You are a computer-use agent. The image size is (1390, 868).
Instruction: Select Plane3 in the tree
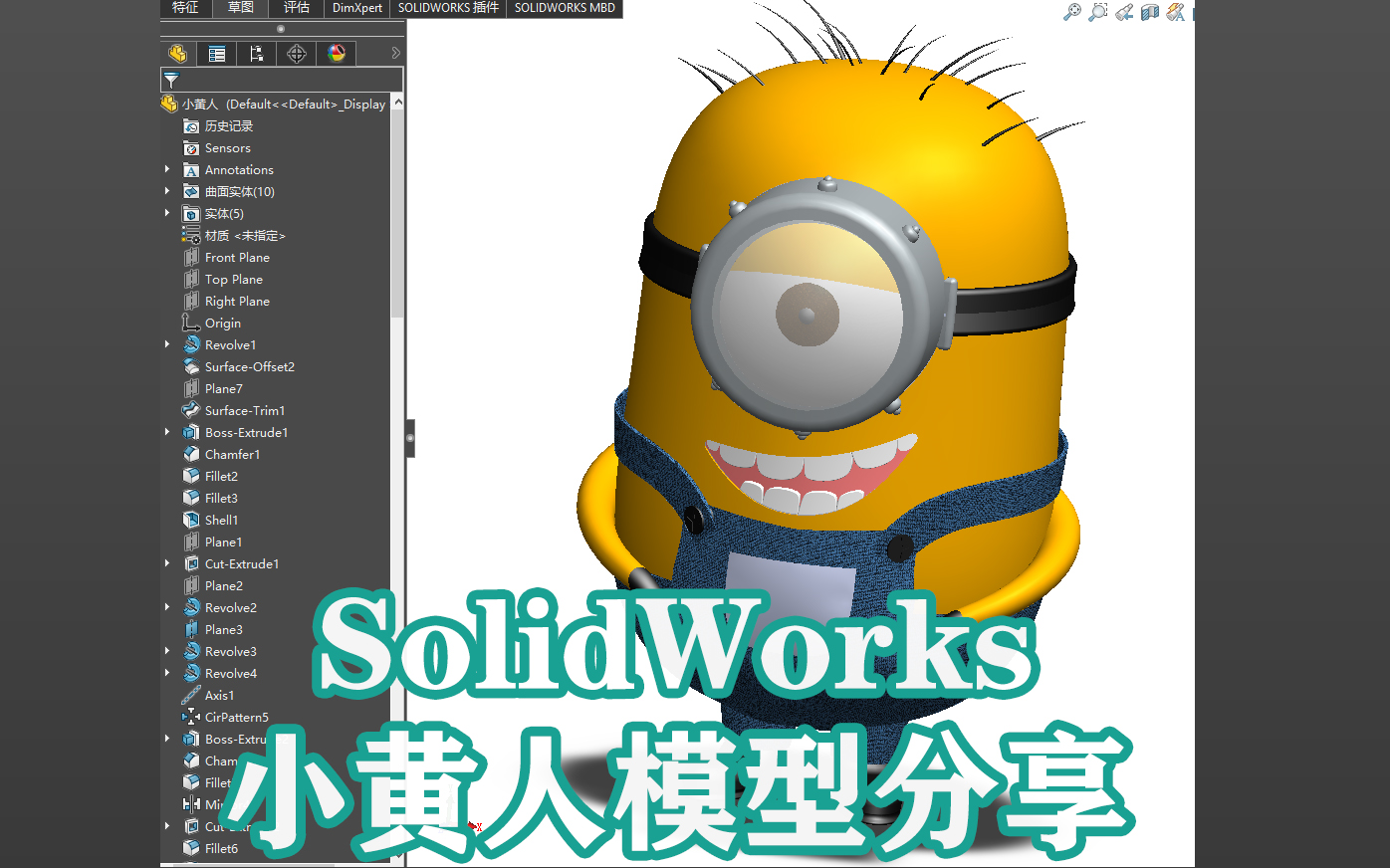[x=223, y=630]
